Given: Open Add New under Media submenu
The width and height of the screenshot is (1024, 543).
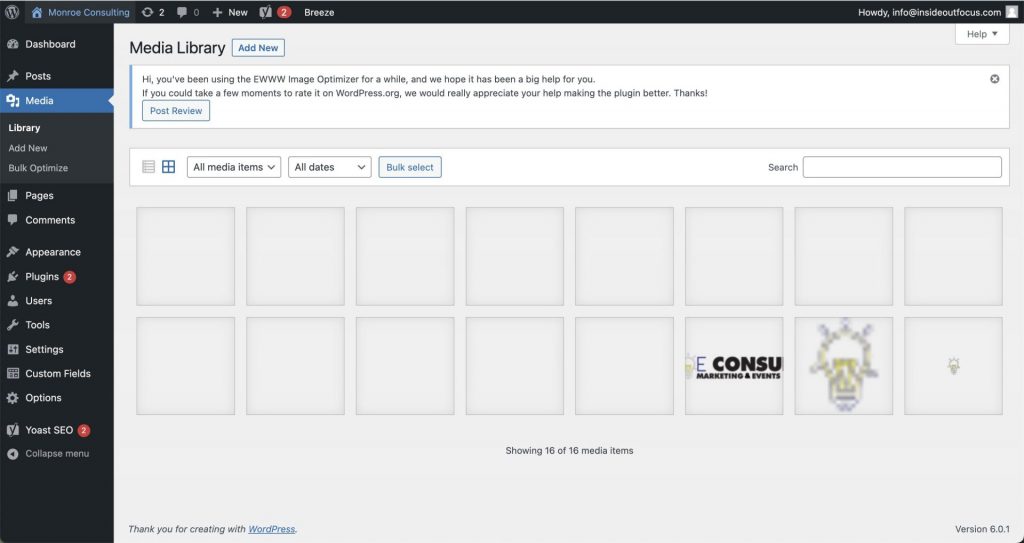Looking at the screenshot, I should click(x=27, y=148).
